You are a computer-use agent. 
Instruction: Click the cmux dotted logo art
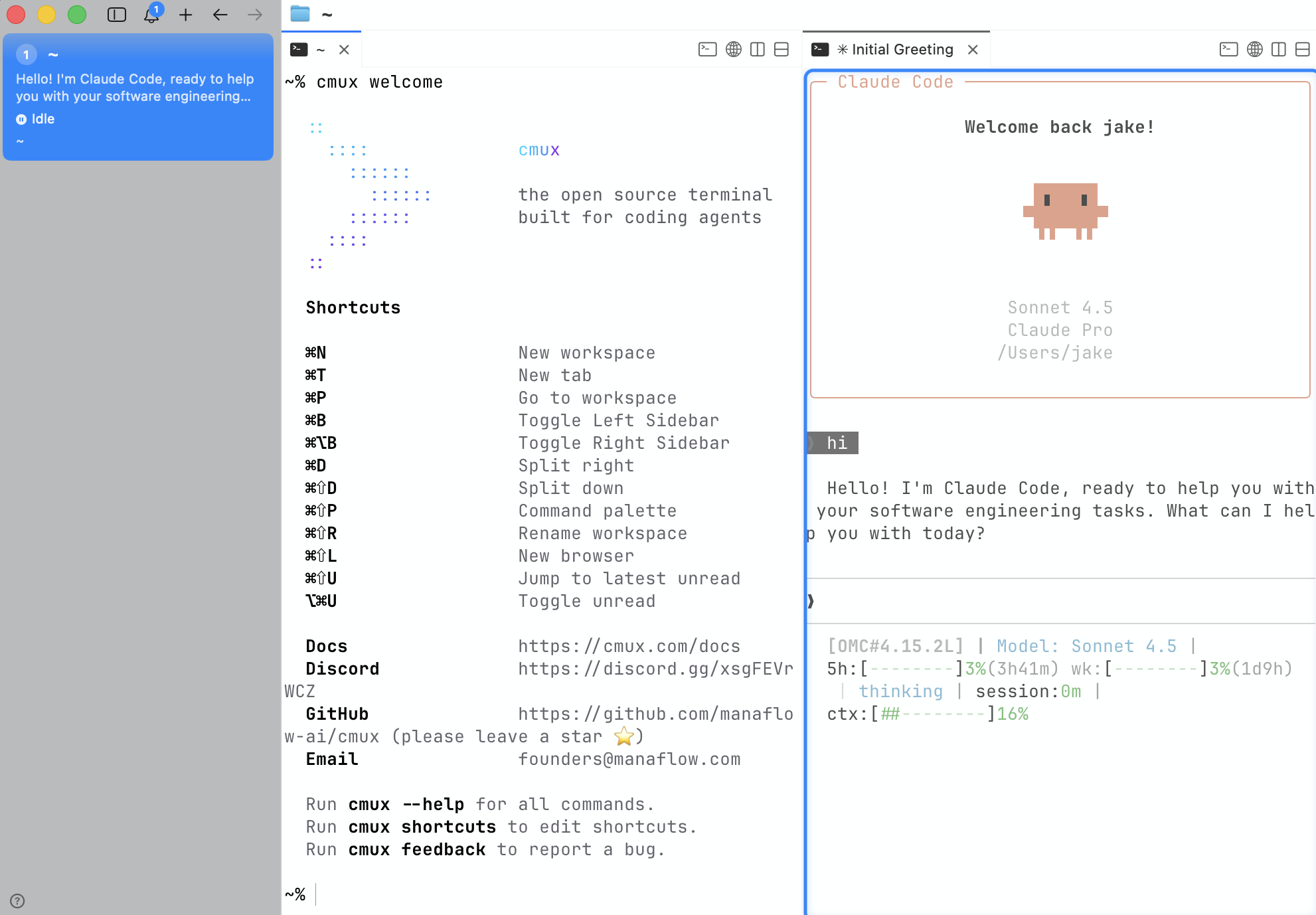(369, 195)
